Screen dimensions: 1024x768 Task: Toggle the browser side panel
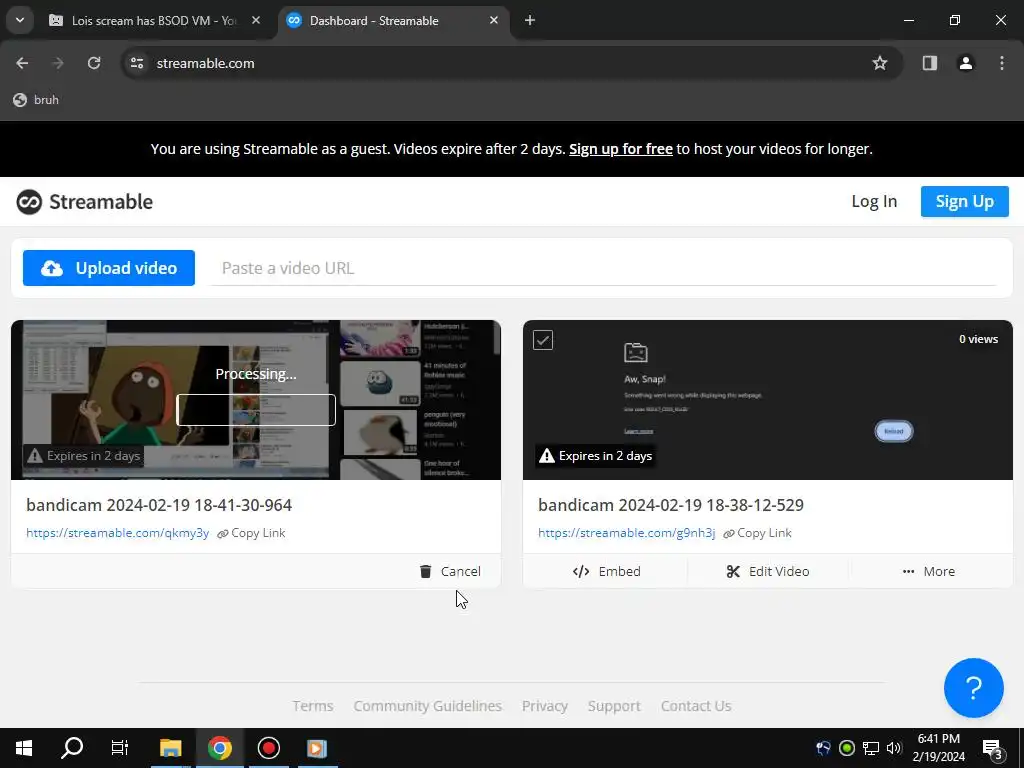pyautogui.click(x=929, y=63)
